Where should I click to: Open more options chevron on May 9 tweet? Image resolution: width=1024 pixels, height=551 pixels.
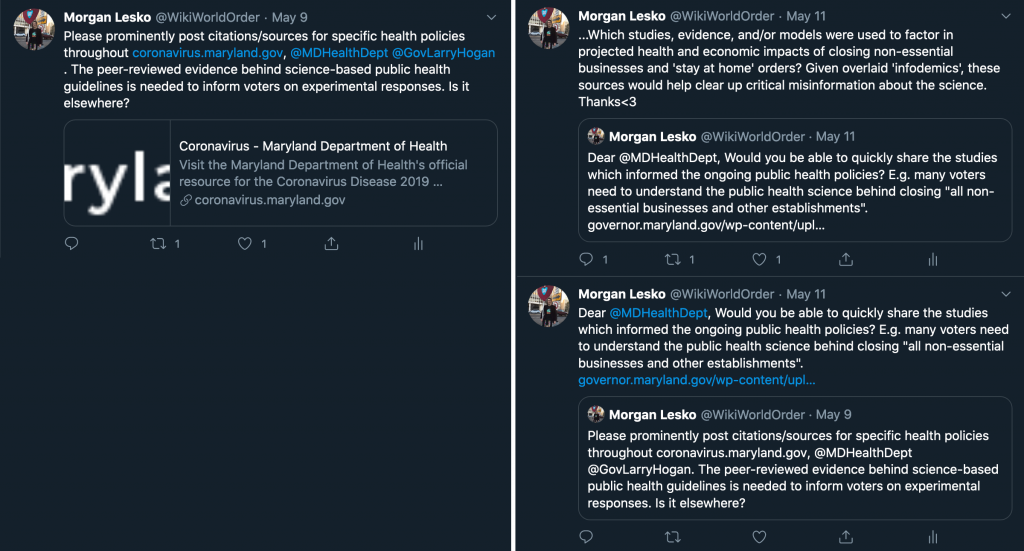(491, 18)
